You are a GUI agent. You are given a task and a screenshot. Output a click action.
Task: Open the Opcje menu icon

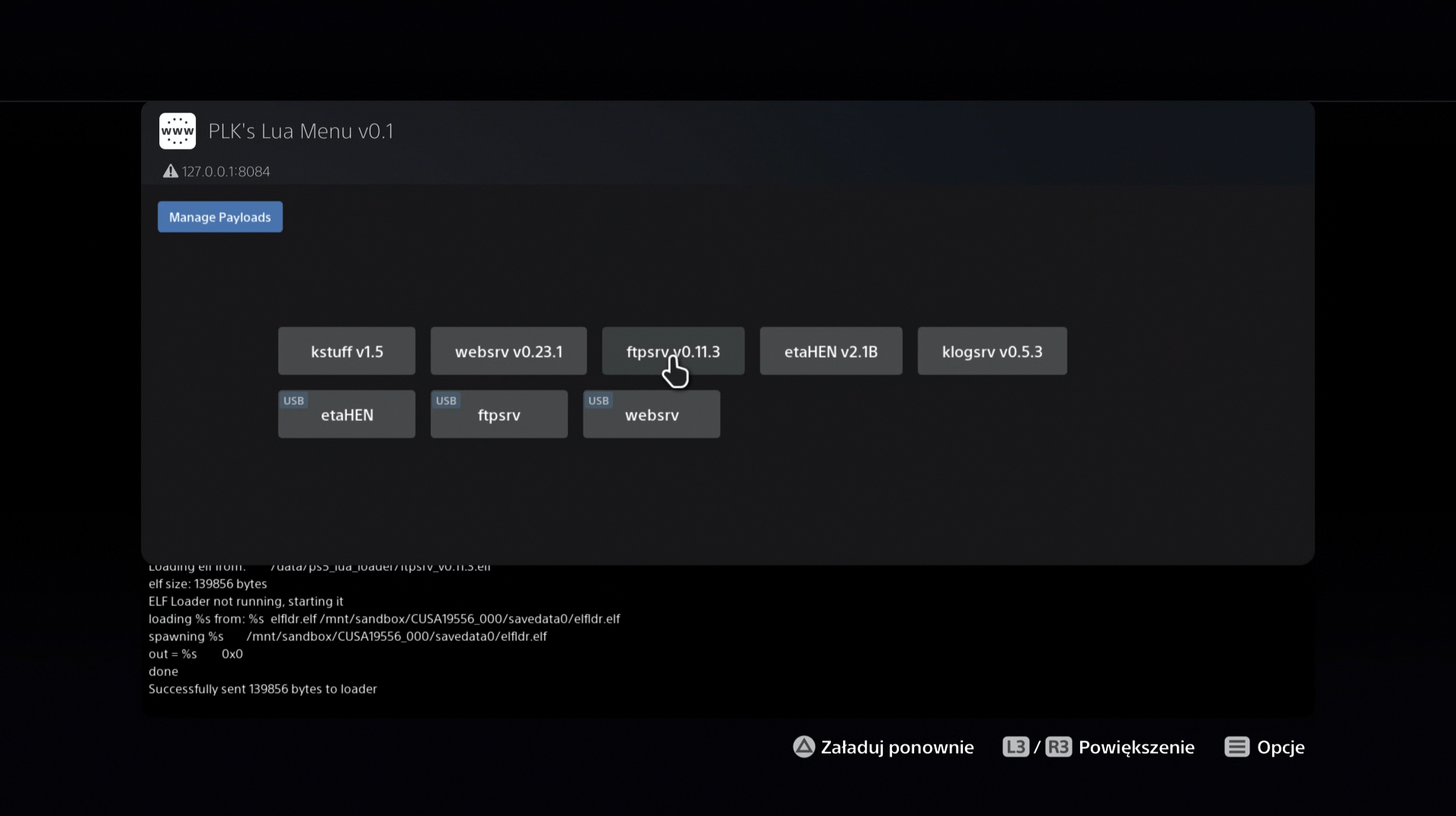click(1236, 747)
